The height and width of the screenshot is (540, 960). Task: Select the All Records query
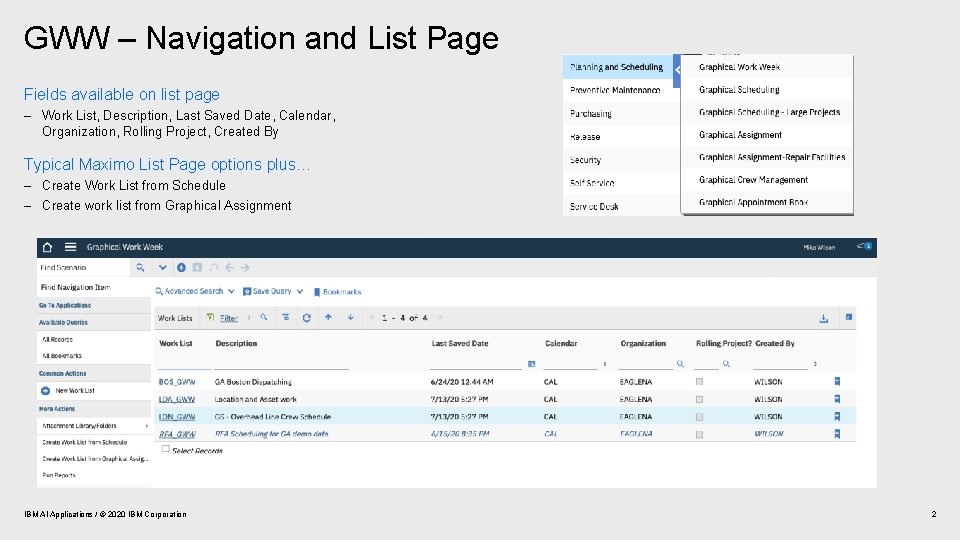57,339
